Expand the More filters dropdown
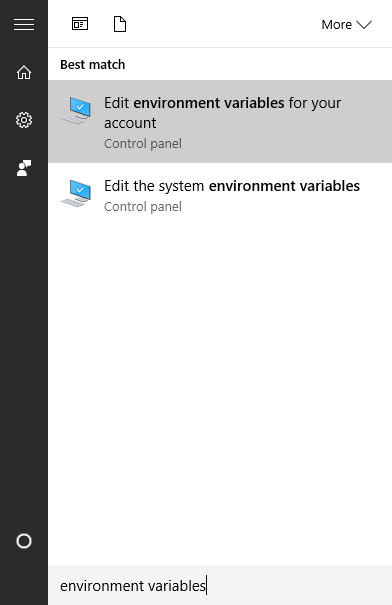The width and height of the screenshot is (392, 605). (346, 24)
